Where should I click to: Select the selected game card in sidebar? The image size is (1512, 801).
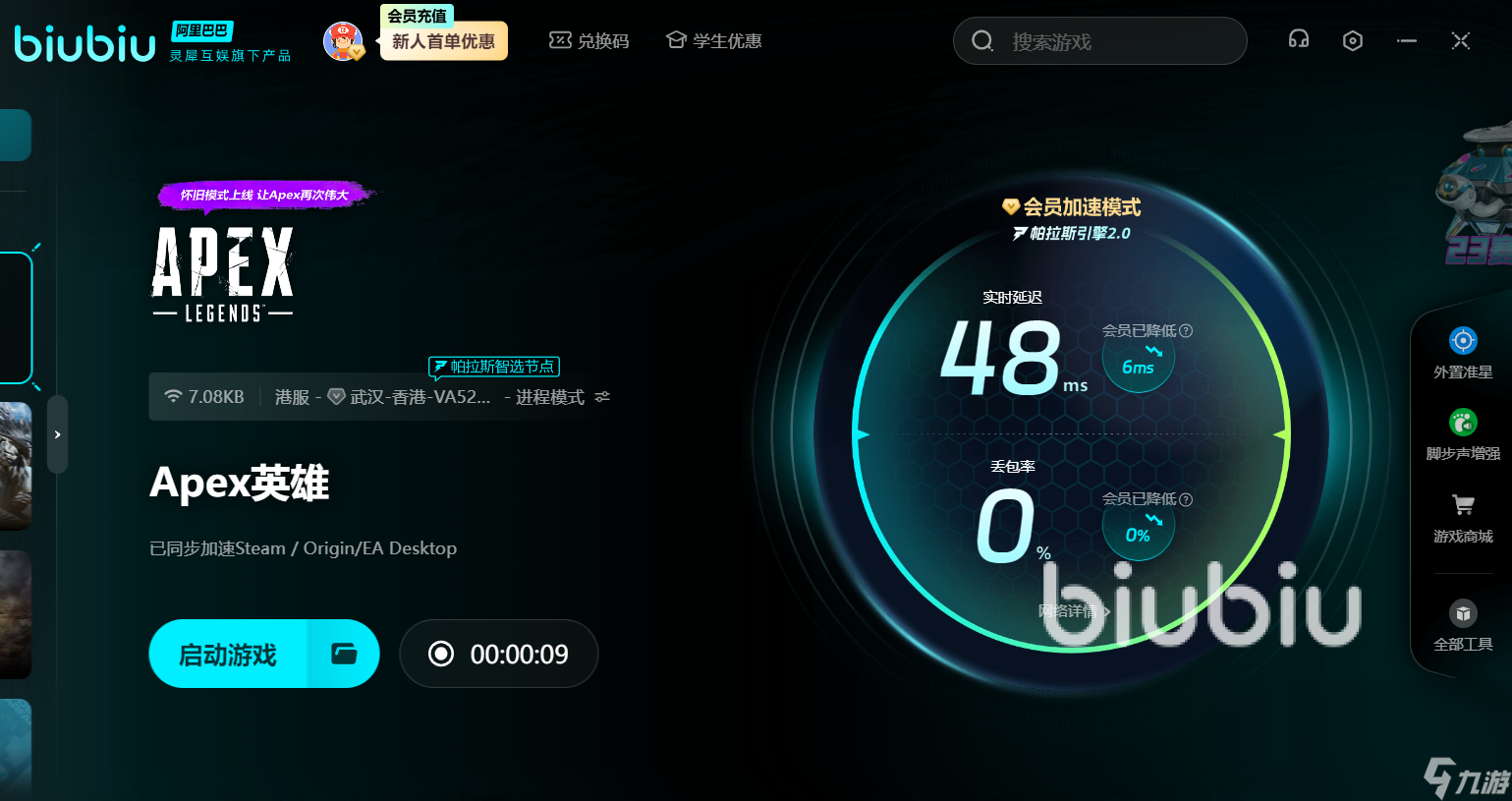point(17,317)
